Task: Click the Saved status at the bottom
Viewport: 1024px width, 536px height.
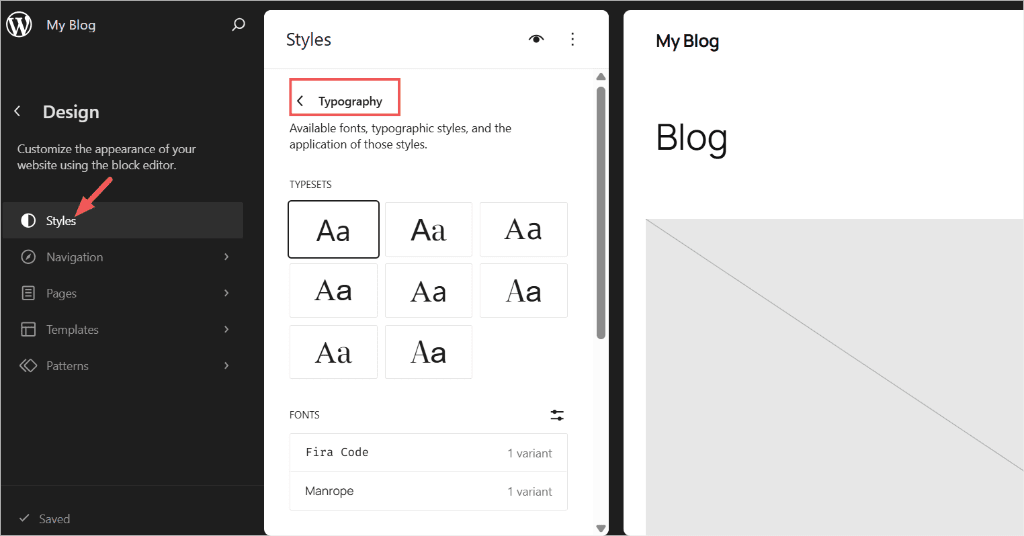Action: [x=45, y=519]
